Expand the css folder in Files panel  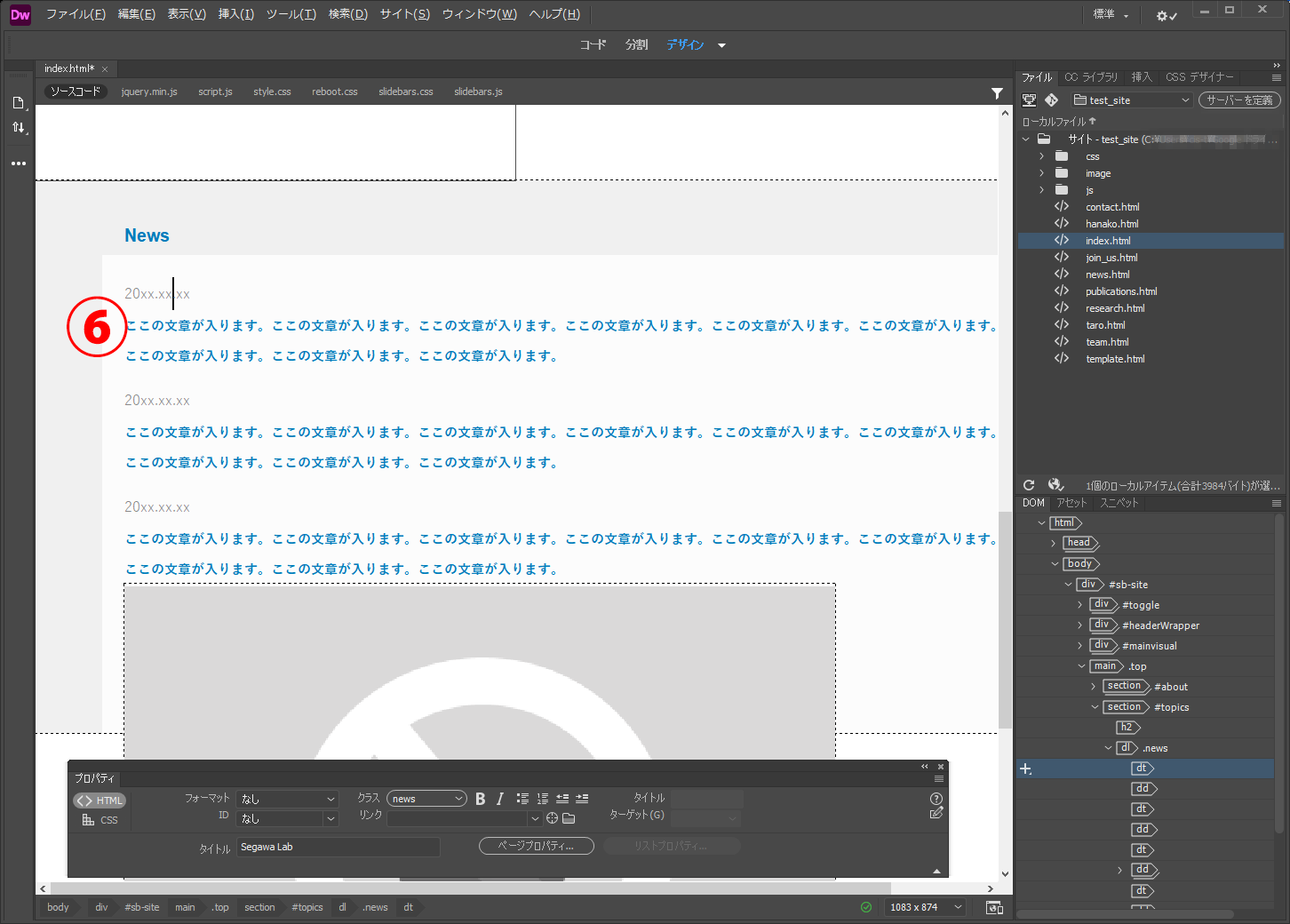coord(1041,156)
